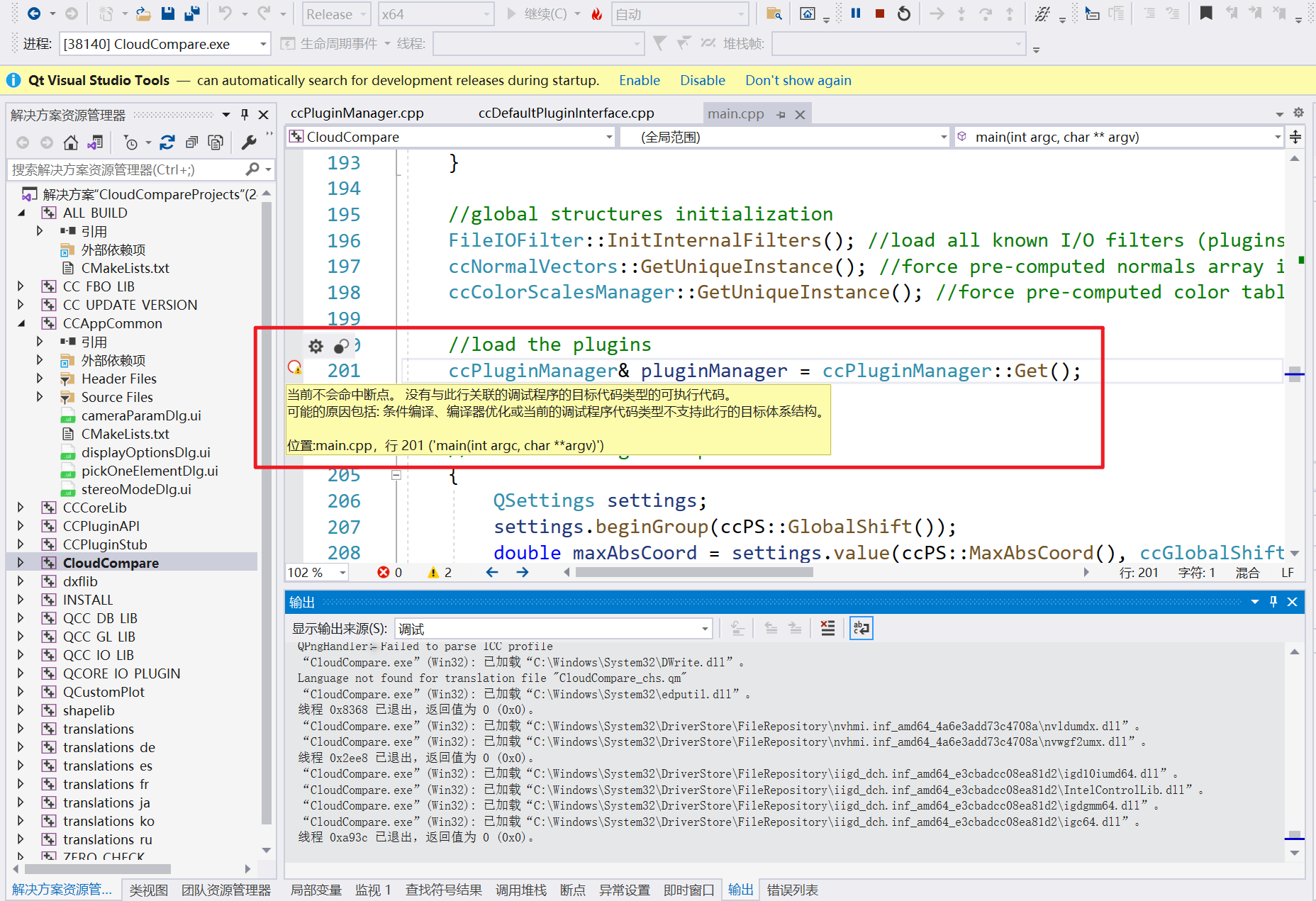The width and height of the screenshot is (1316, 901).
Task: Select cameraParamDlg.ui file
Action: pyautogui.click(x=141, y=415)
